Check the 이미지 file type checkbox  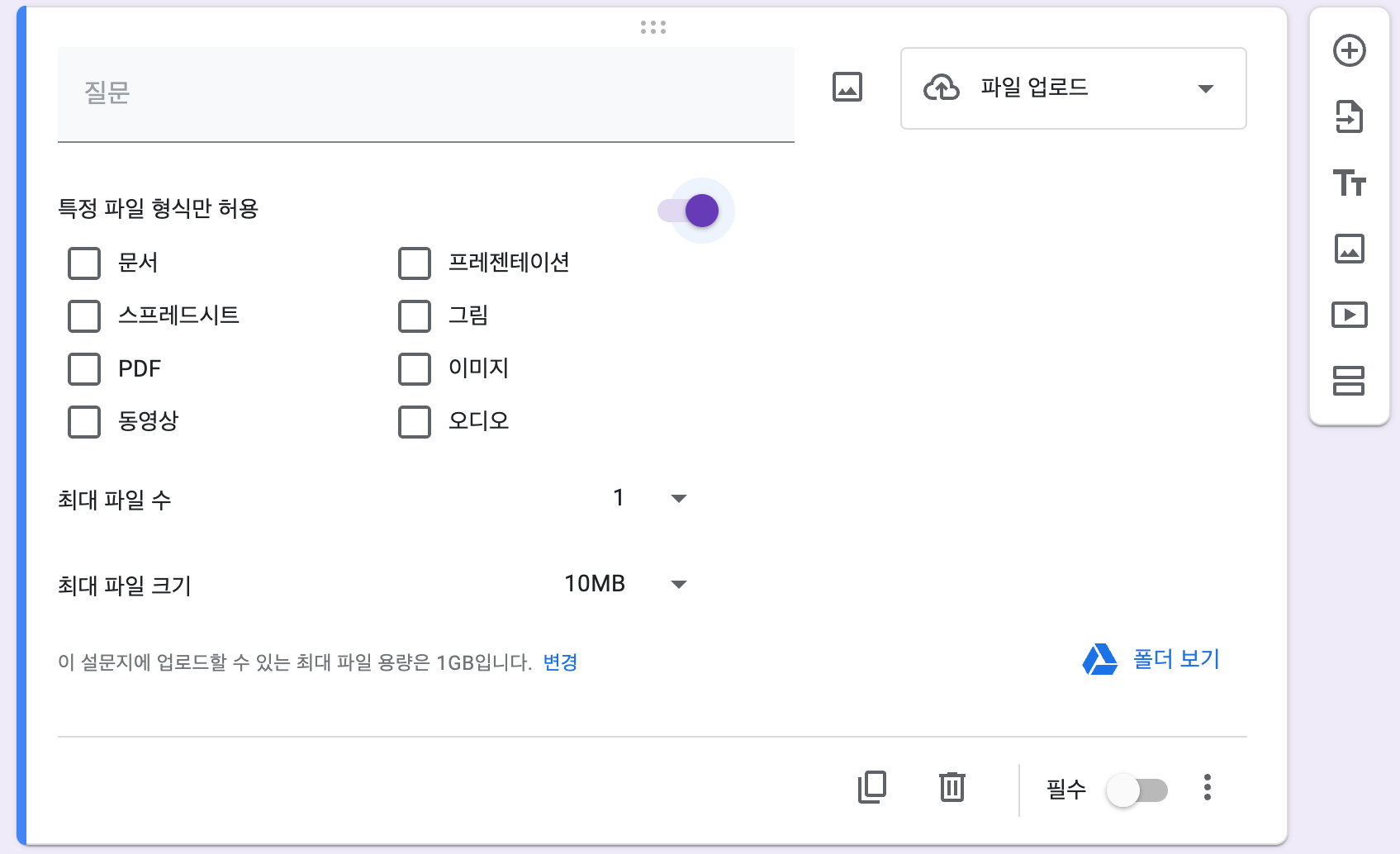click(414, 369)
